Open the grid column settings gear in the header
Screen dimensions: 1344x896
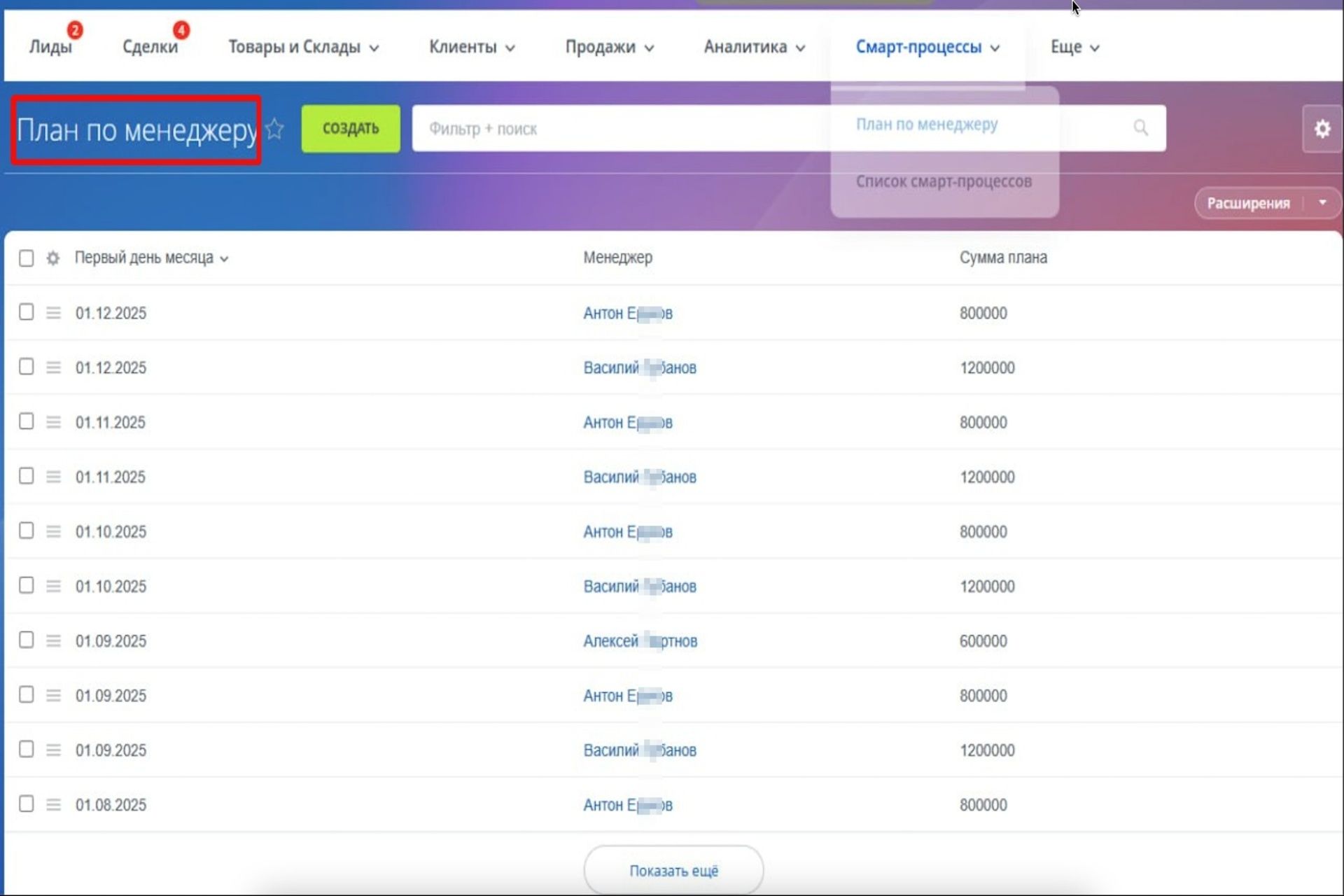click(53, 258)
